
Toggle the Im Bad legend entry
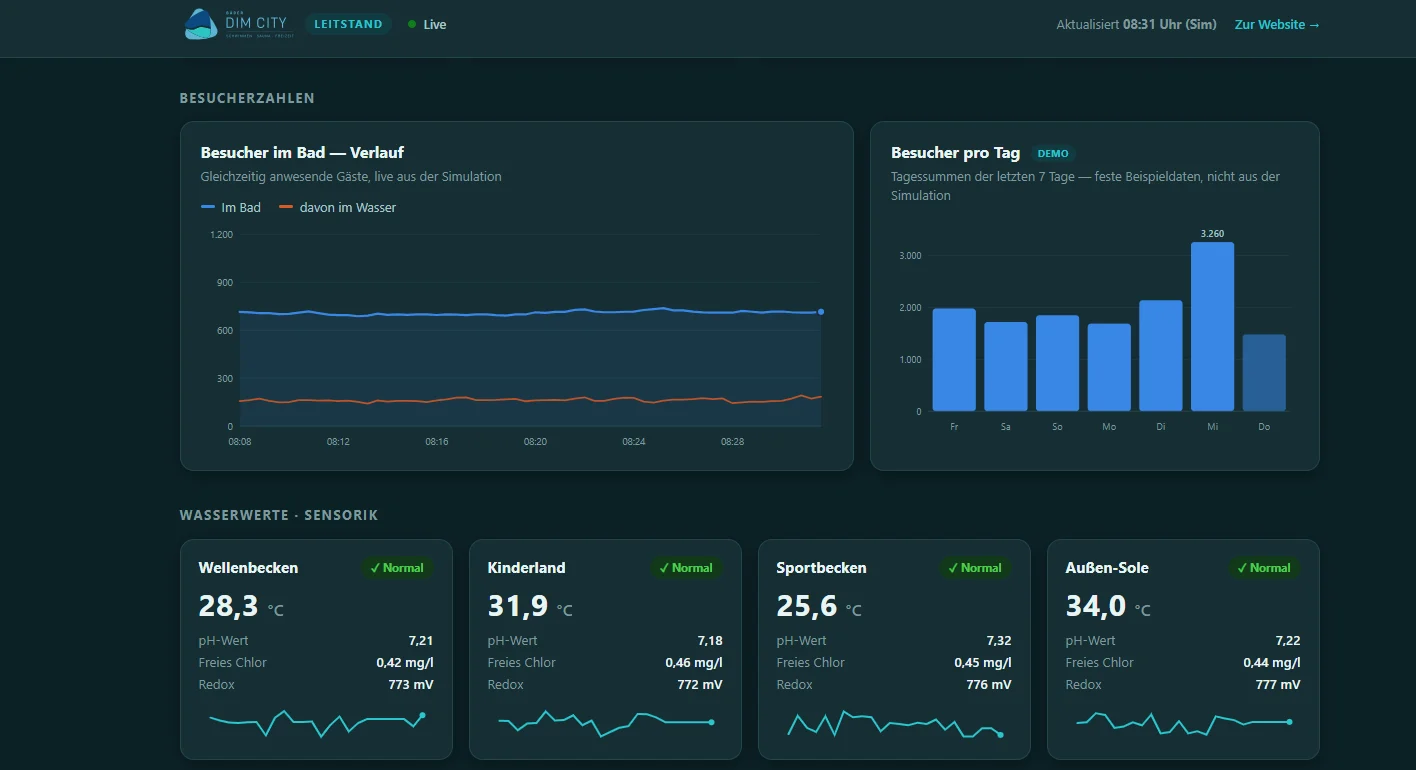231,208
